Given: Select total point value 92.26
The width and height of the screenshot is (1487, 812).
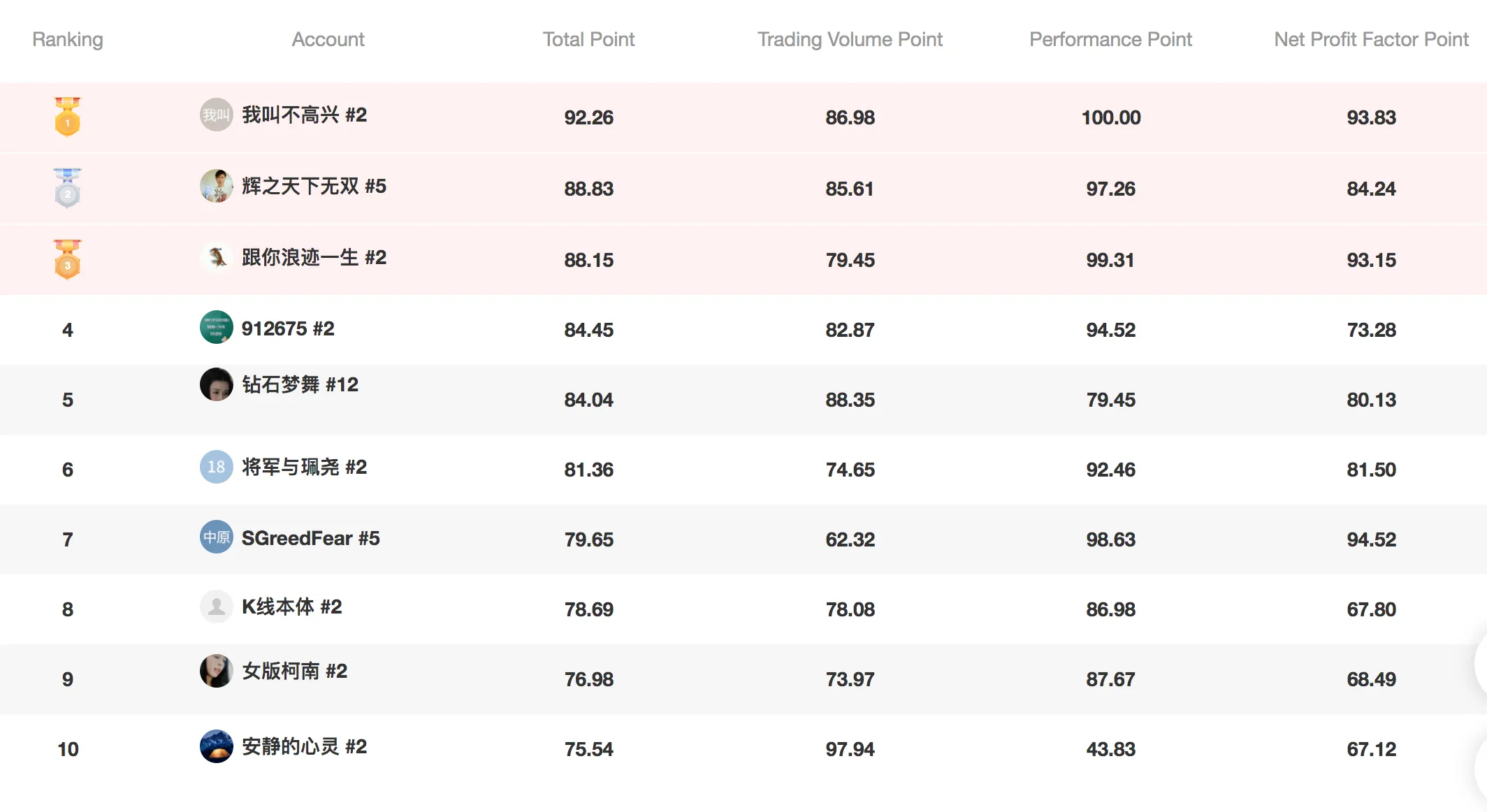Looking at the screenshot, I should 588,117.
